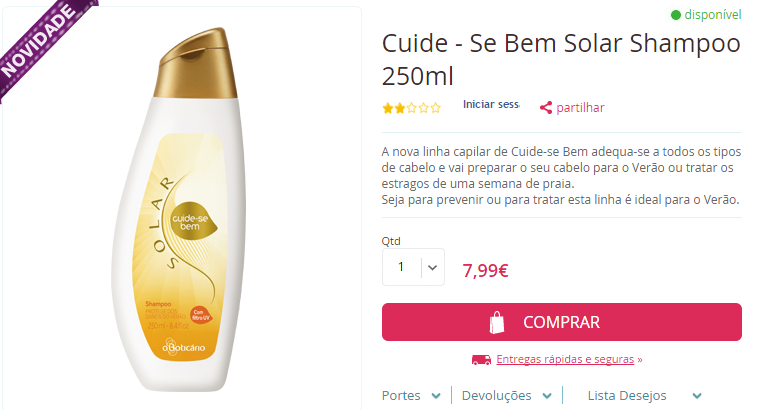Open Entregas rápidas e seguras link

pyautogui.click(x=565, y=359)
